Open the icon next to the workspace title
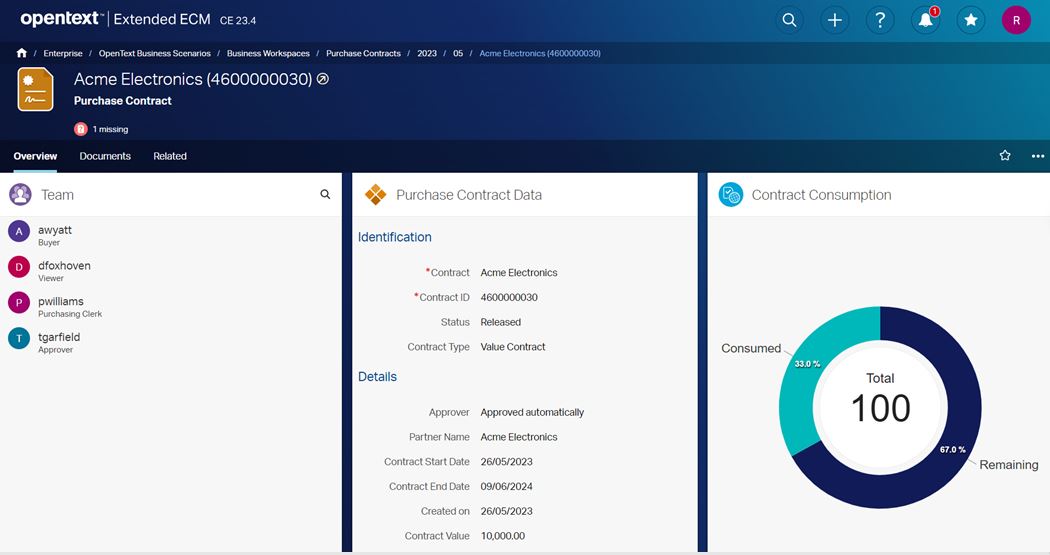 click(323, 79)
